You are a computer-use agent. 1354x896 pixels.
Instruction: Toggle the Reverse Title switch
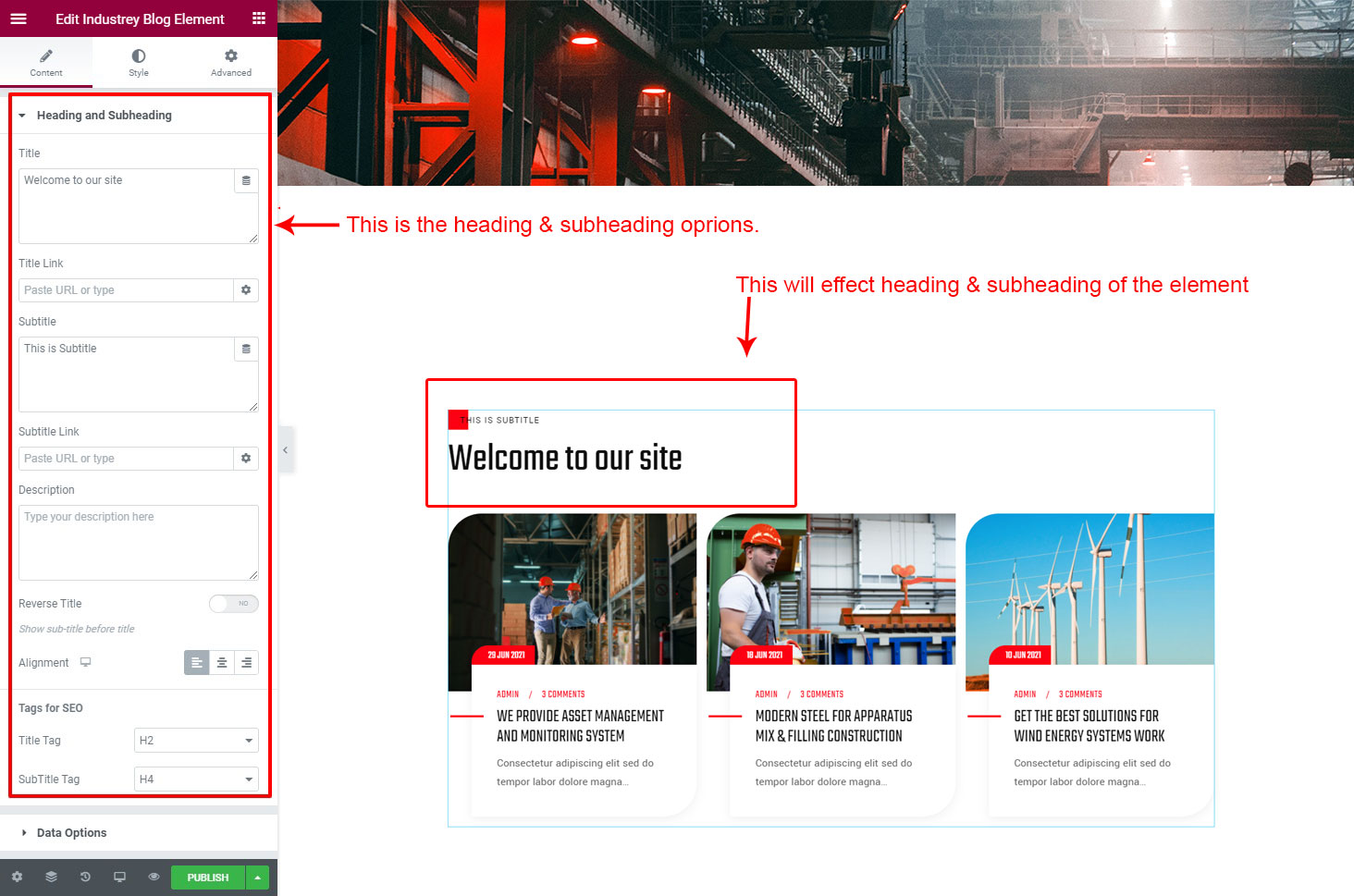click(233, 604)
